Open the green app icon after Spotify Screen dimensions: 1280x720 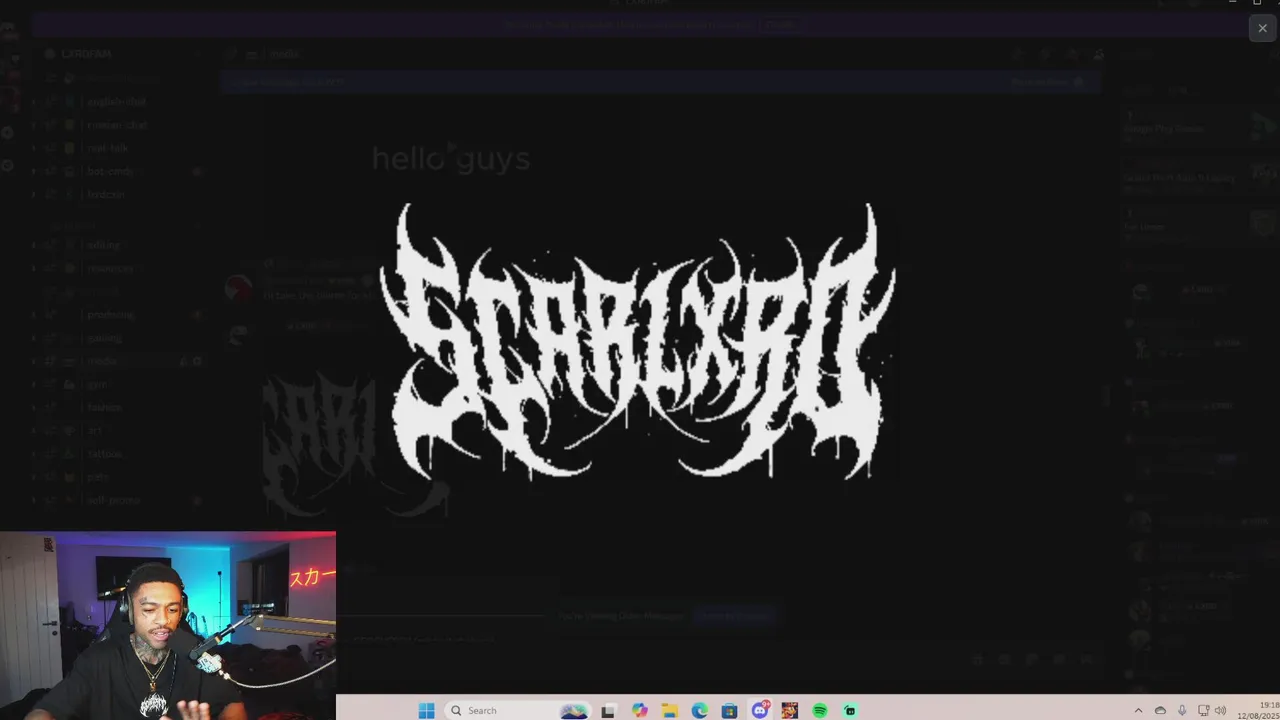[x=850, y=710]
